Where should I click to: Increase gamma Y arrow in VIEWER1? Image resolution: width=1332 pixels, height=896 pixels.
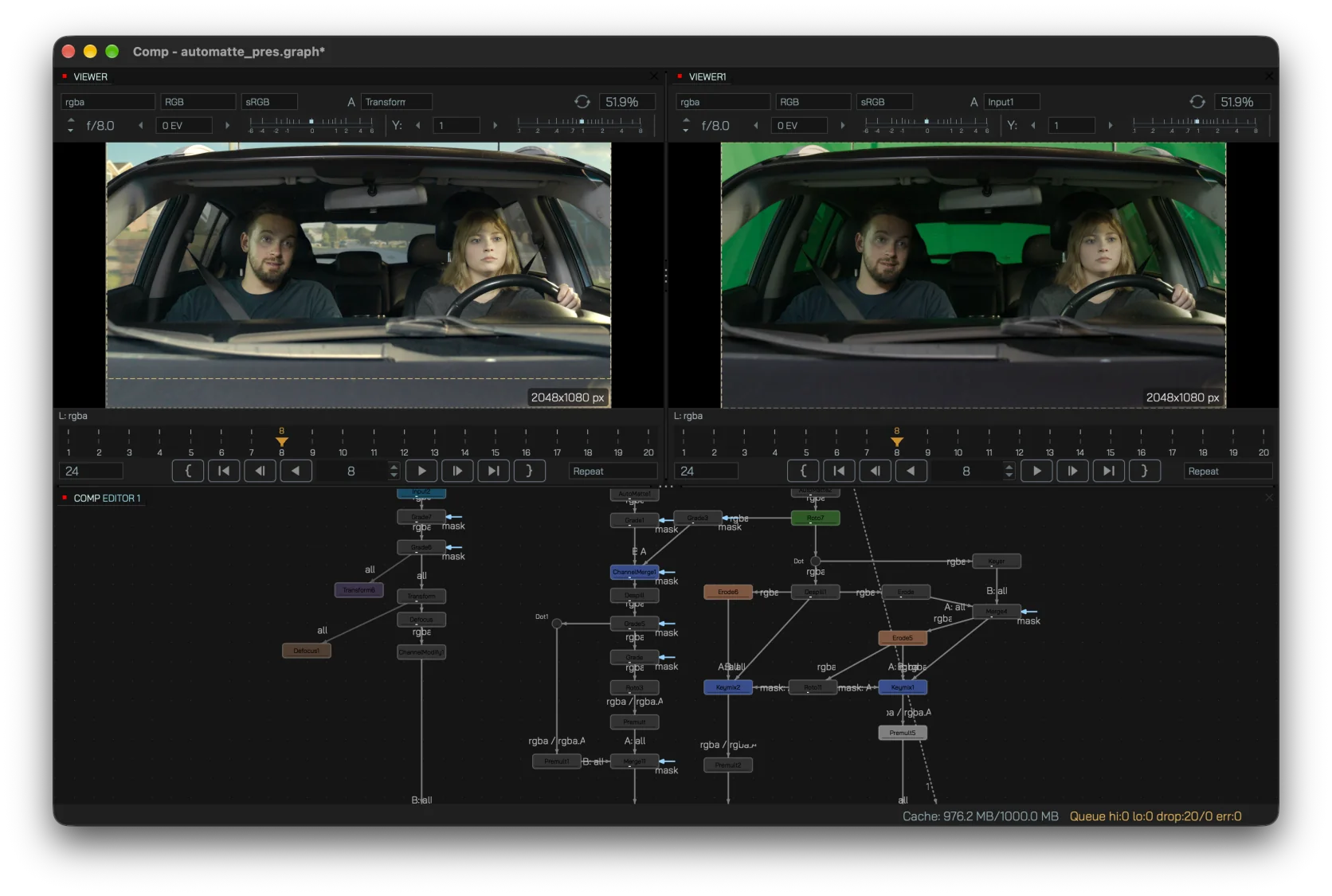(x=1110, y=125)
